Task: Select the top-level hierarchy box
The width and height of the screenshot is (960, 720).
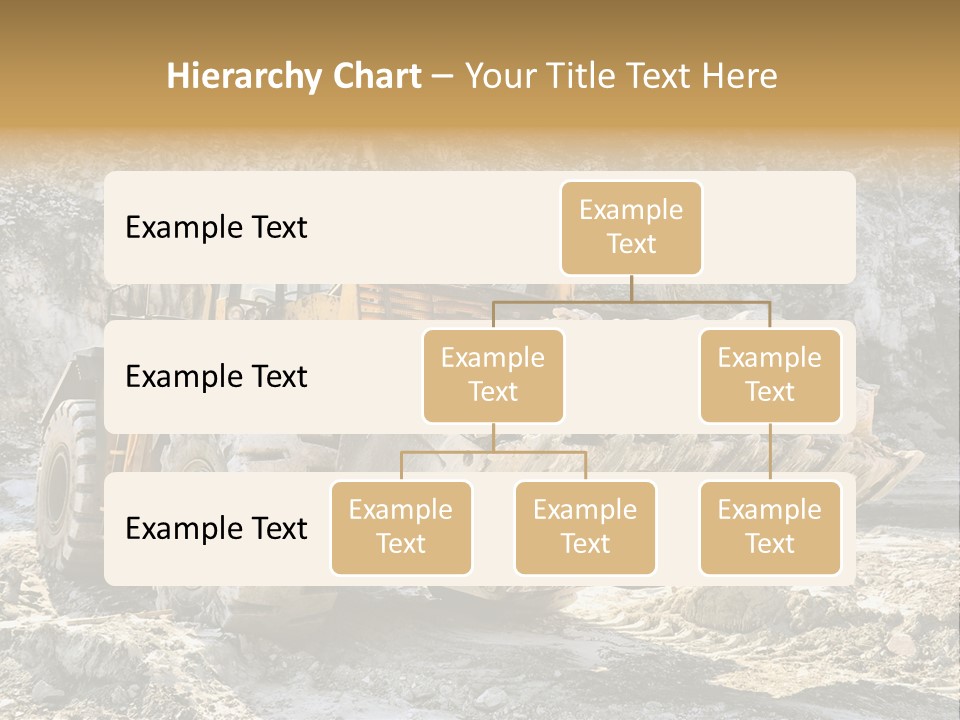Action: (631, 228)
